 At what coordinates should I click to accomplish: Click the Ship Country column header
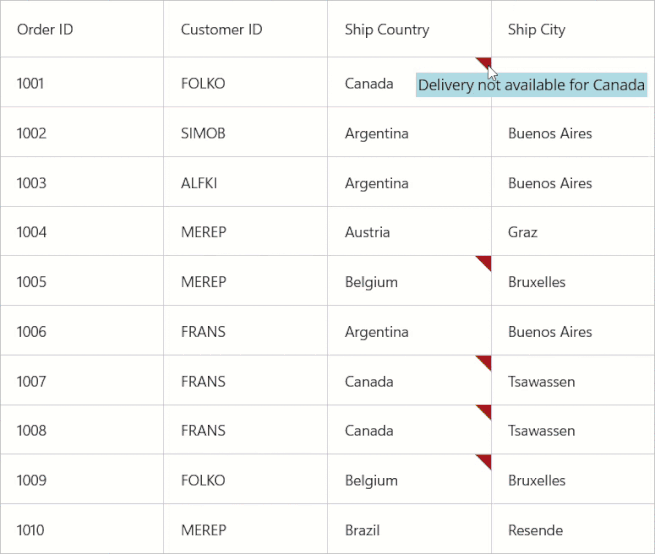click(387, 29)
